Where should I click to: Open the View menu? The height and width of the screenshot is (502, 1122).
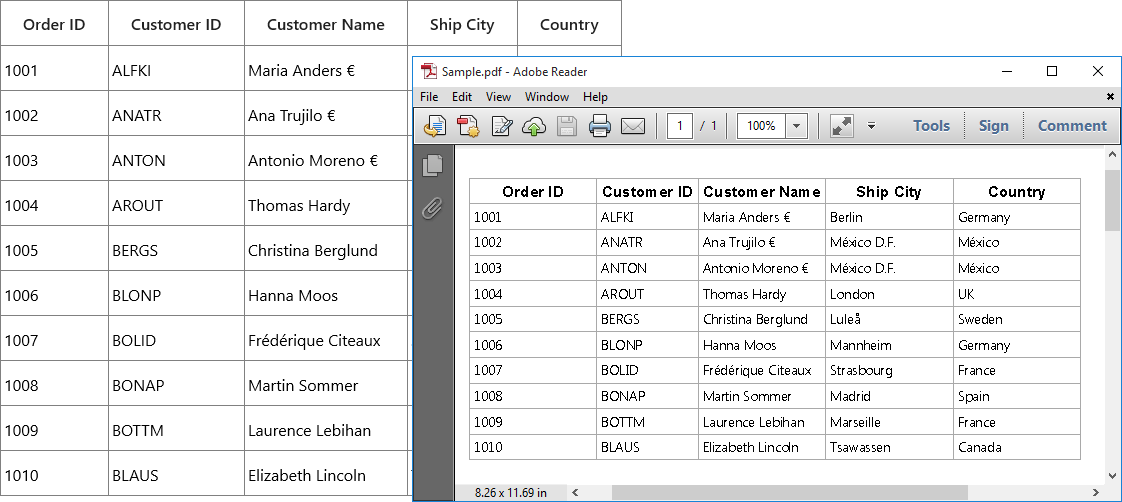pyautogui.click(x=498, y=97)
